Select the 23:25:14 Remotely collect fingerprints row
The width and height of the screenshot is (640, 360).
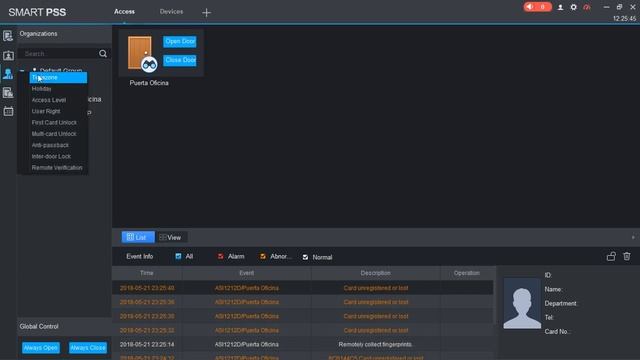pyautogui.click(x=302, y=344)
